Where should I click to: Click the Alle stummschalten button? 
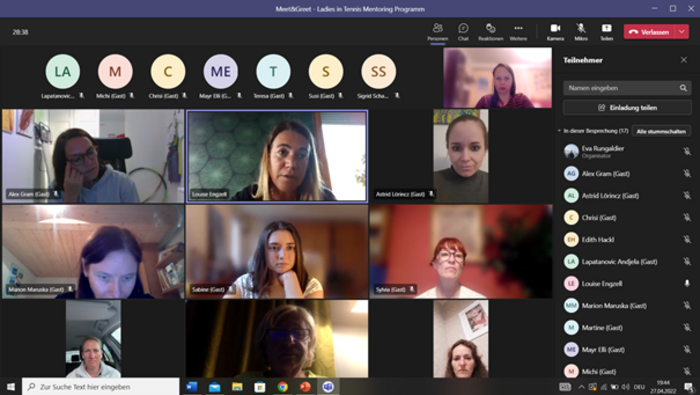click(x=661, y=131)
